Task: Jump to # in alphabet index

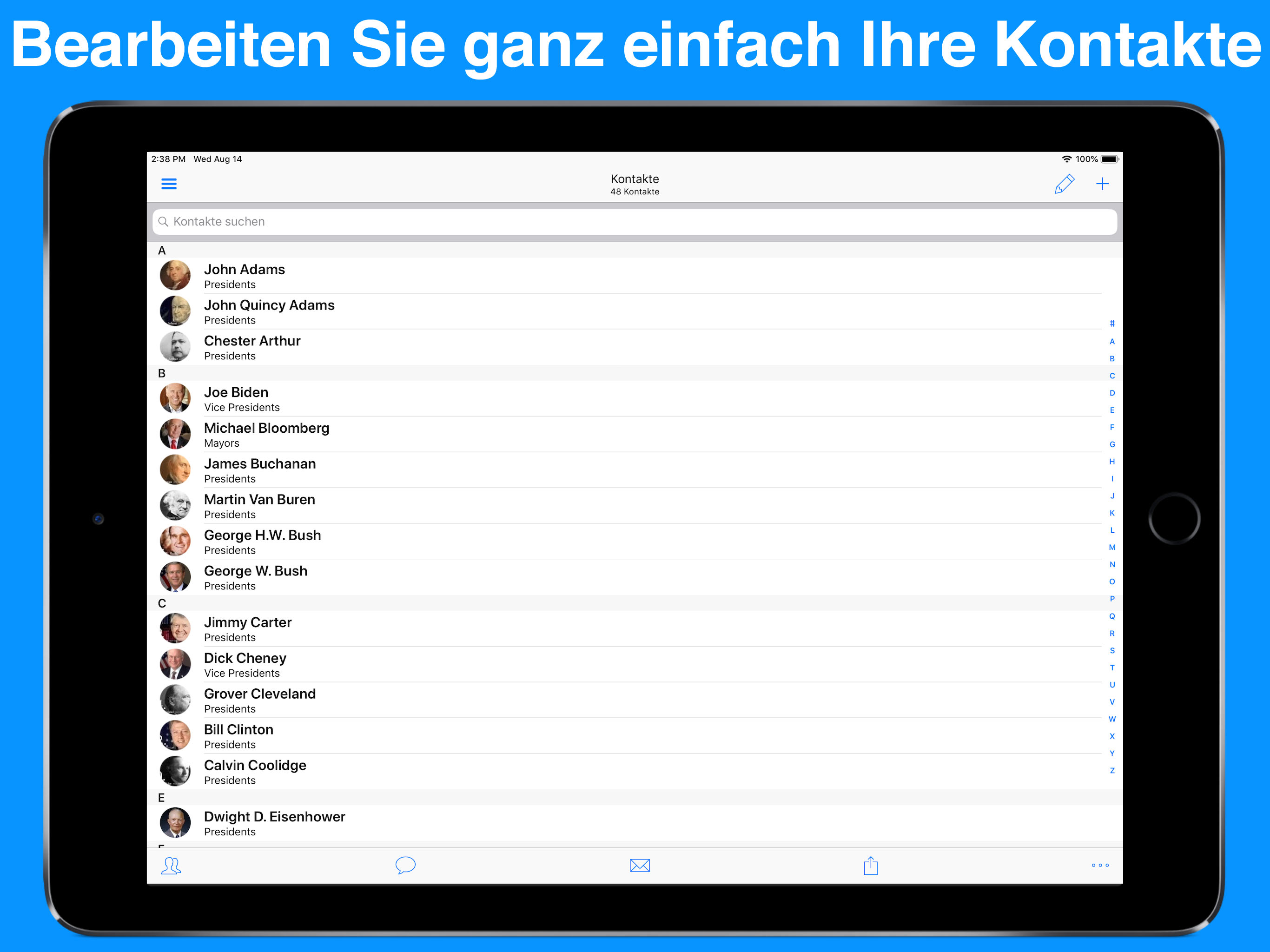Action: (1112, 324)
